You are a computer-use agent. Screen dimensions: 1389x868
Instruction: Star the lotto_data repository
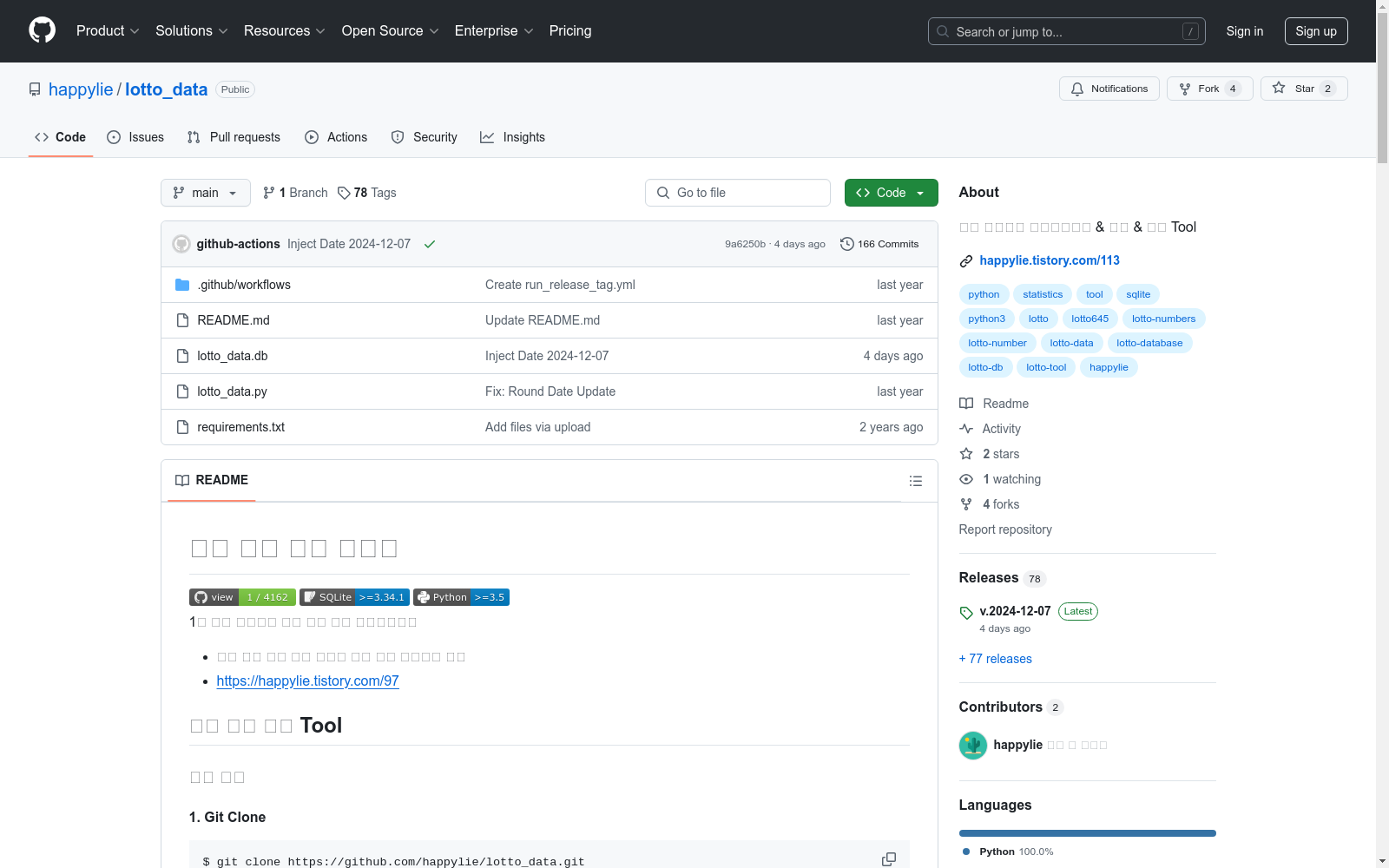click(x=1304, y=89)
